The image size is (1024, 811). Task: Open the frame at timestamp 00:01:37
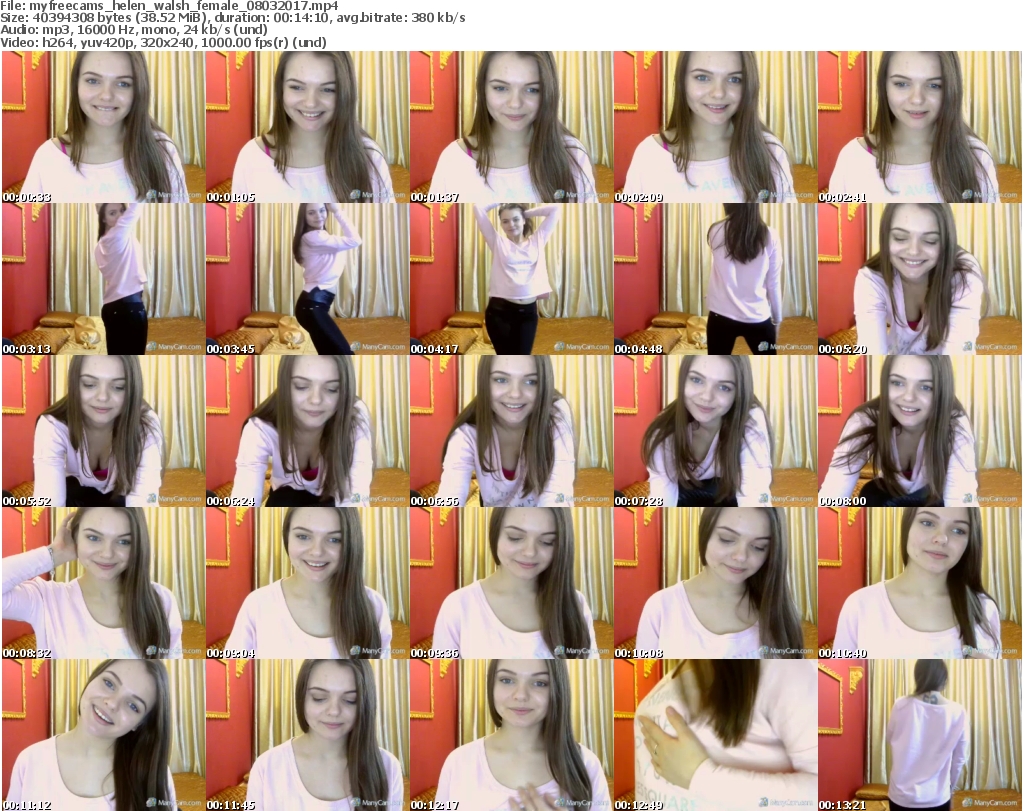pyautogui.click(x=511, y=127)
